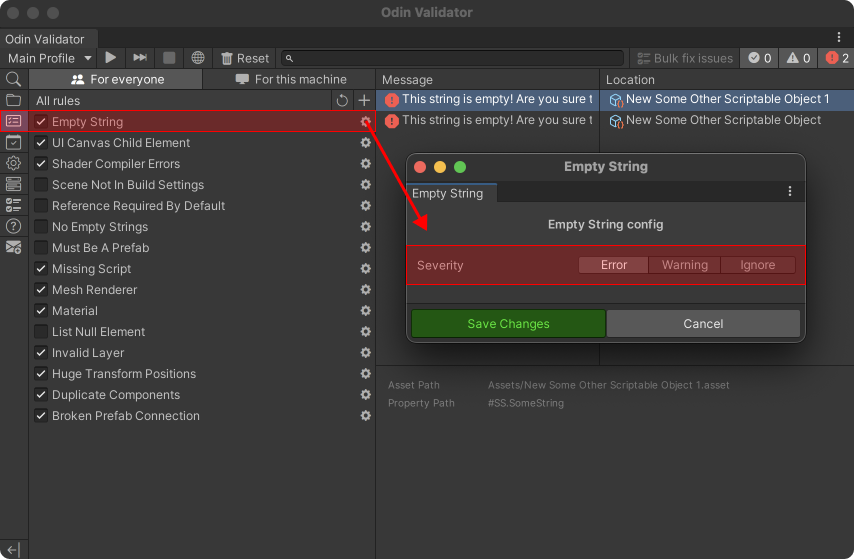Open Scene Not In Build Settings gear

pos(365,185)
